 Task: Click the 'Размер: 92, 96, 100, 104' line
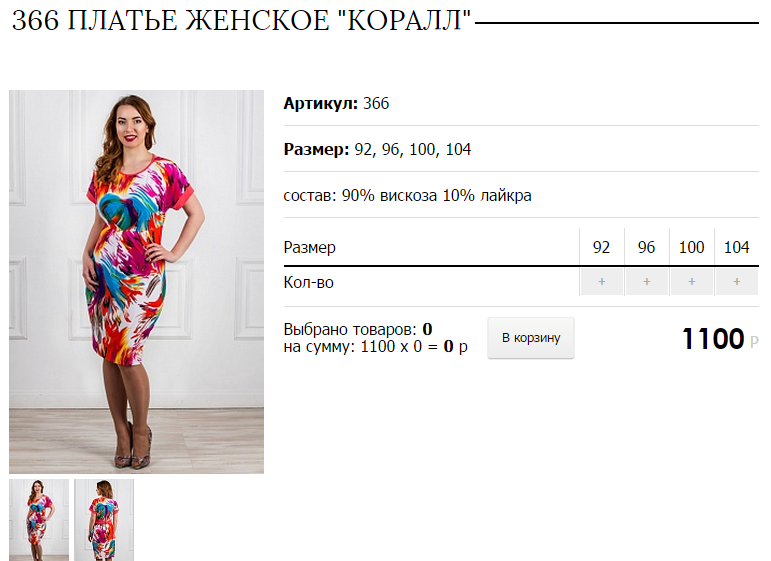coord(377,149)
